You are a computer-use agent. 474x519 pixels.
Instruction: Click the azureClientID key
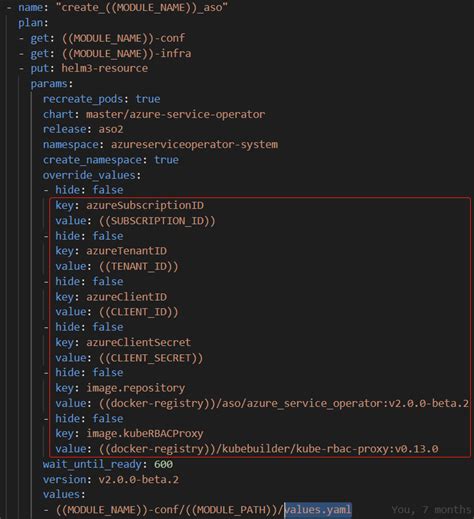tap(126, 296)
